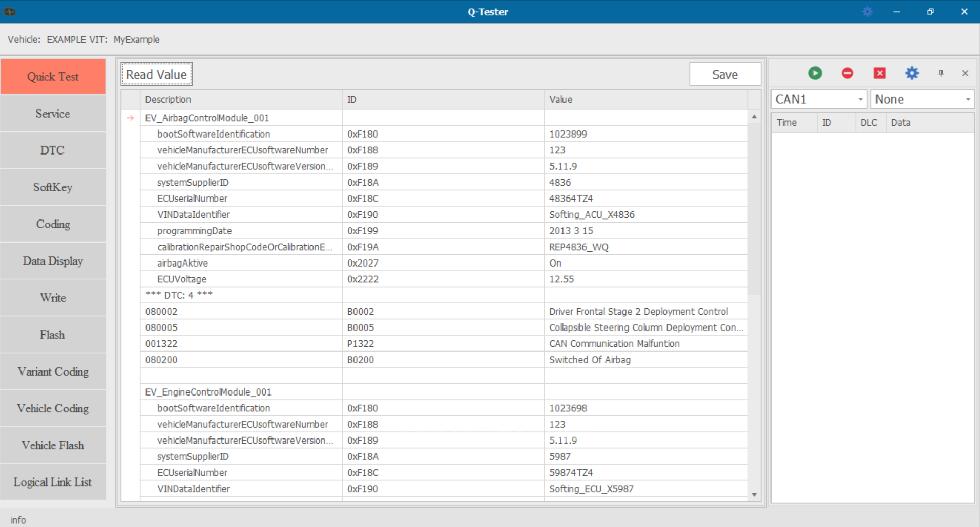Click the red row indicator arrow
Image resolution: width=980 pixels, height=527 pixels.
130,118
